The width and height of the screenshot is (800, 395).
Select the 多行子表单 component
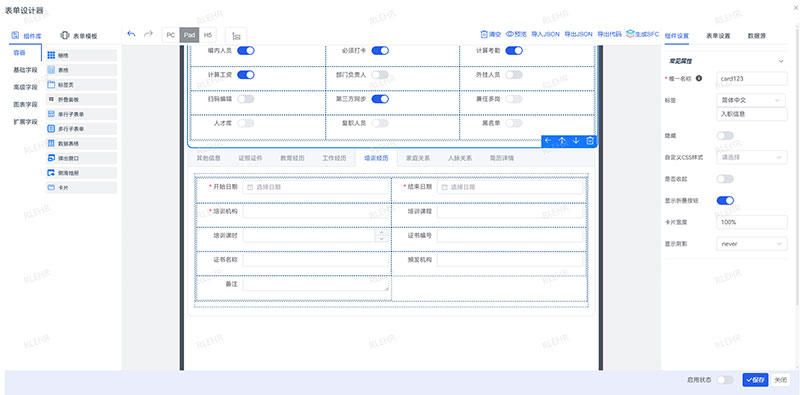(x=81, y=129)
